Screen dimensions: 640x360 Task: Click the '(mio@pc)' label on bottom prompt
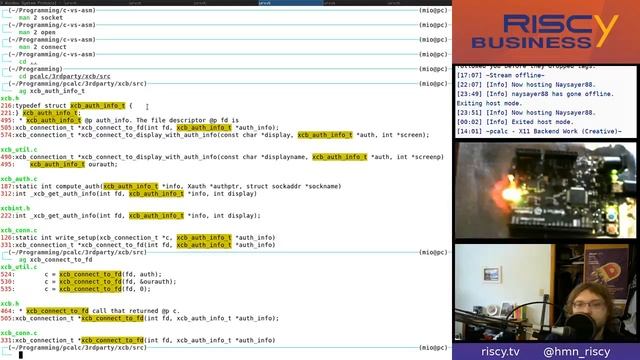(433, 348)
